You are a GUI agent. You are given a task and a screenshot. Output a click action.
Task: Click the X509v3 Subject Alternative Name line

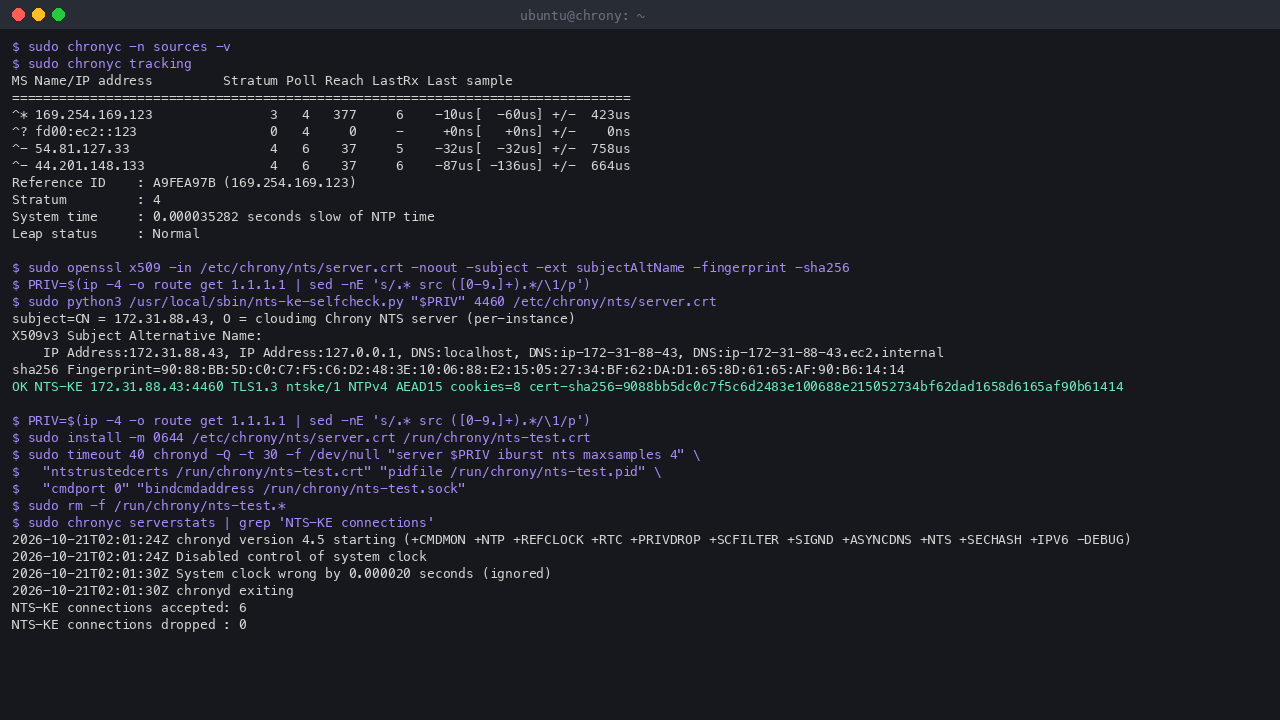[137, 336]
